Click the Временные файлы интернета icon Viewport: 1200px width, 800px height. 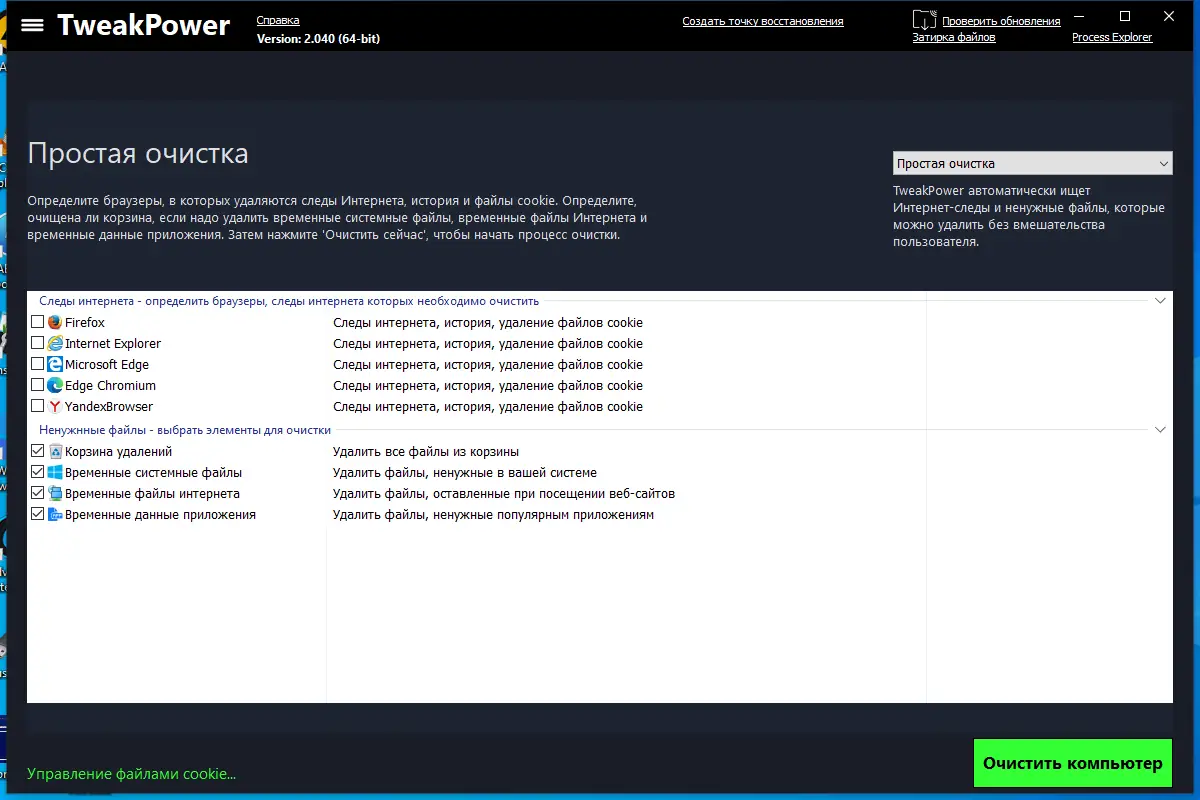coord(55,494)
